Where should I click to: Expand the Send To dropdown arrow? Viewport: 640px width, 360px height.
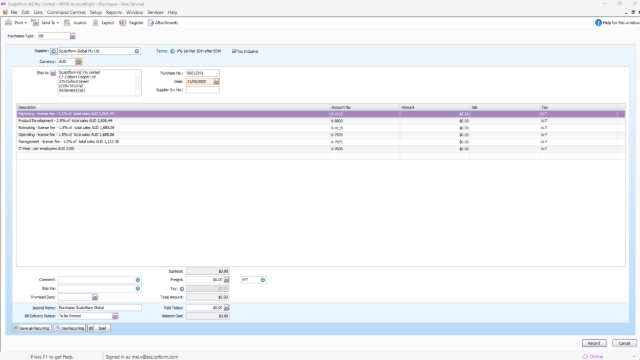click(58, 23)
